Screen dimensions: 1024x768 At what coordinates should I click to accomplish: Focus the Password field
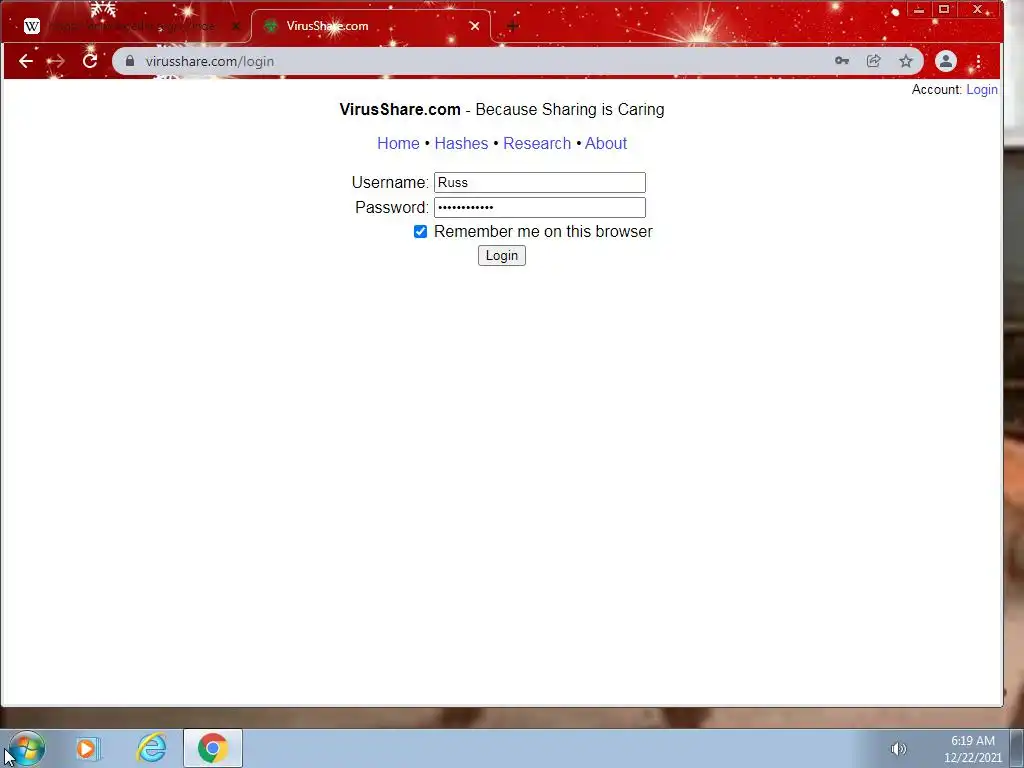[x=539, y=207]
